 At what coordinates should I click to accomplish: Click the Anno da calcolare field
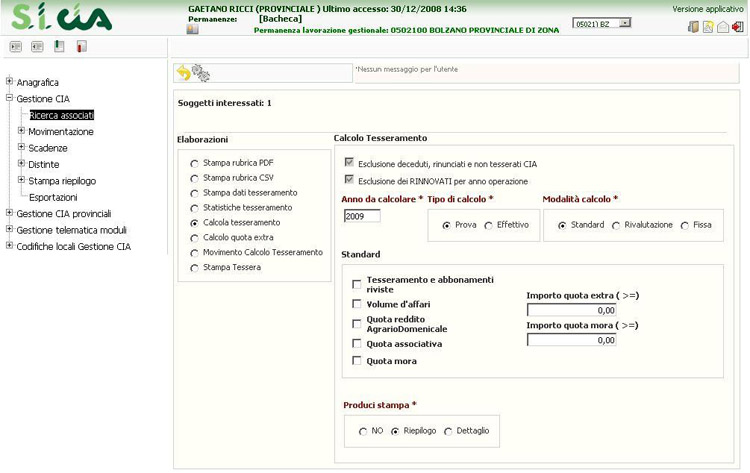362,216
